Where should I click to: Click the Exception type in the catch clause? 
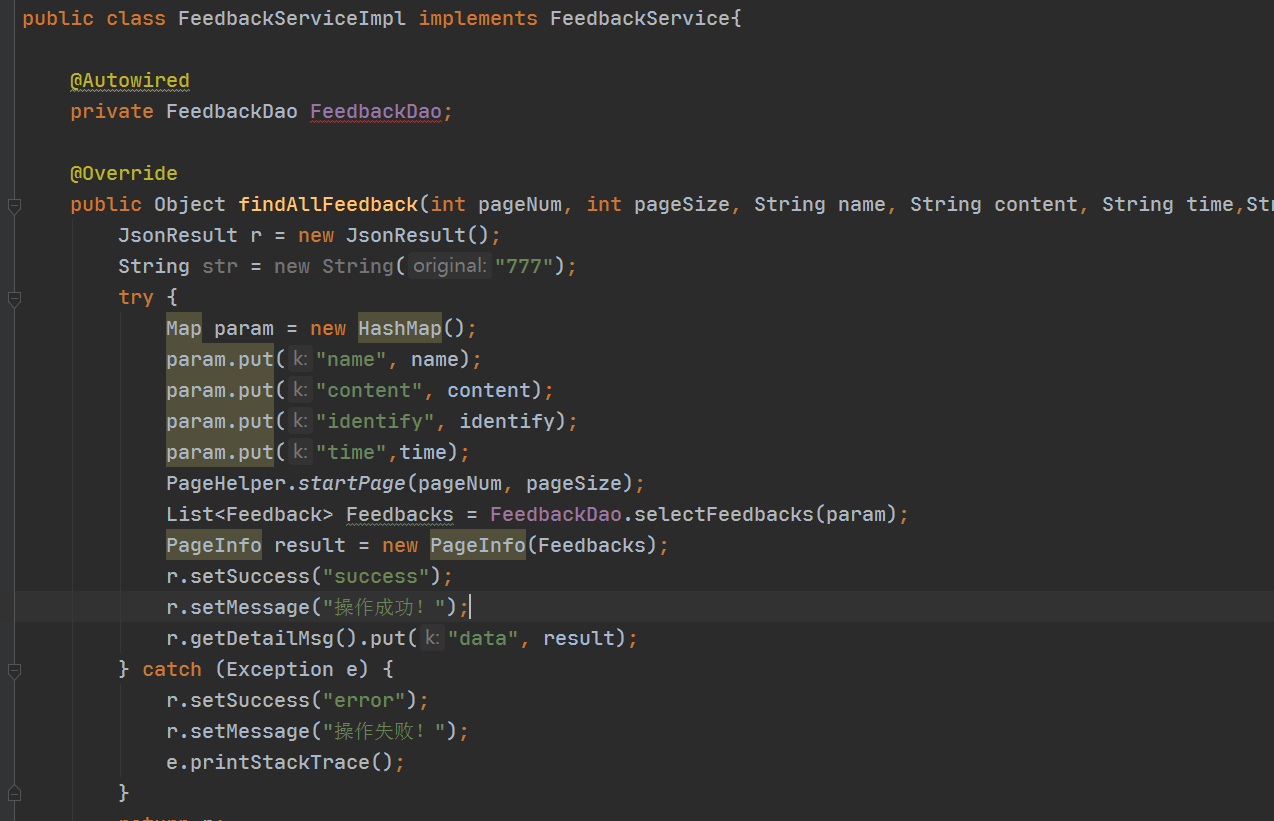point(280,669)
